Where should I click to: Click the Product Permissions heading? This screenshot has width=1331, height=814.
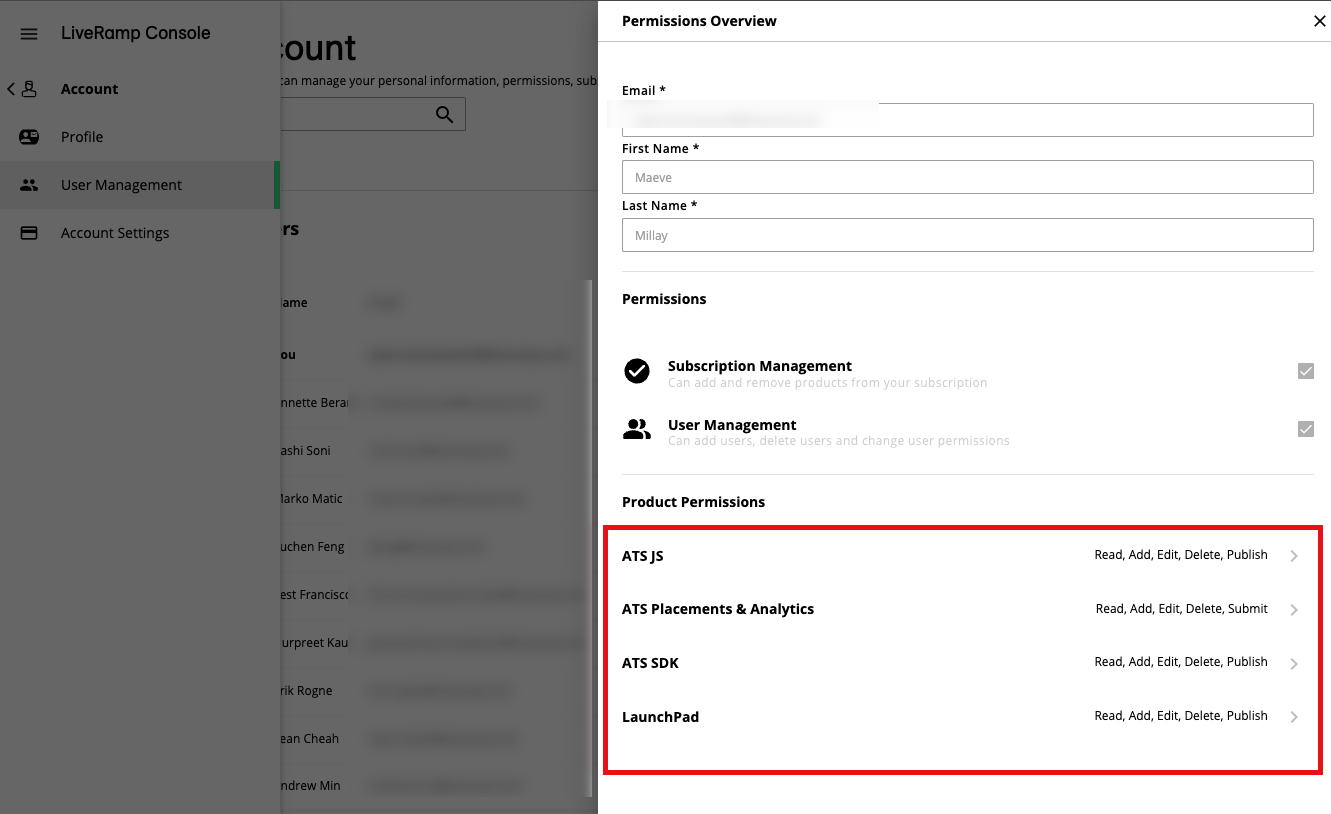(693, 502)
